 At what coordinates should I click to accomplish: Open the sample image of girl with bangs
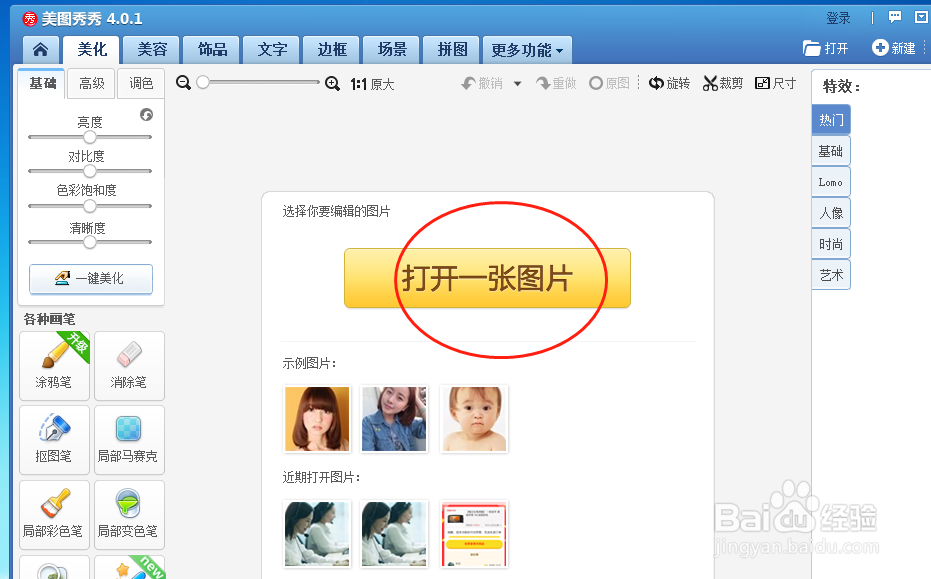[x=317, y=419]
